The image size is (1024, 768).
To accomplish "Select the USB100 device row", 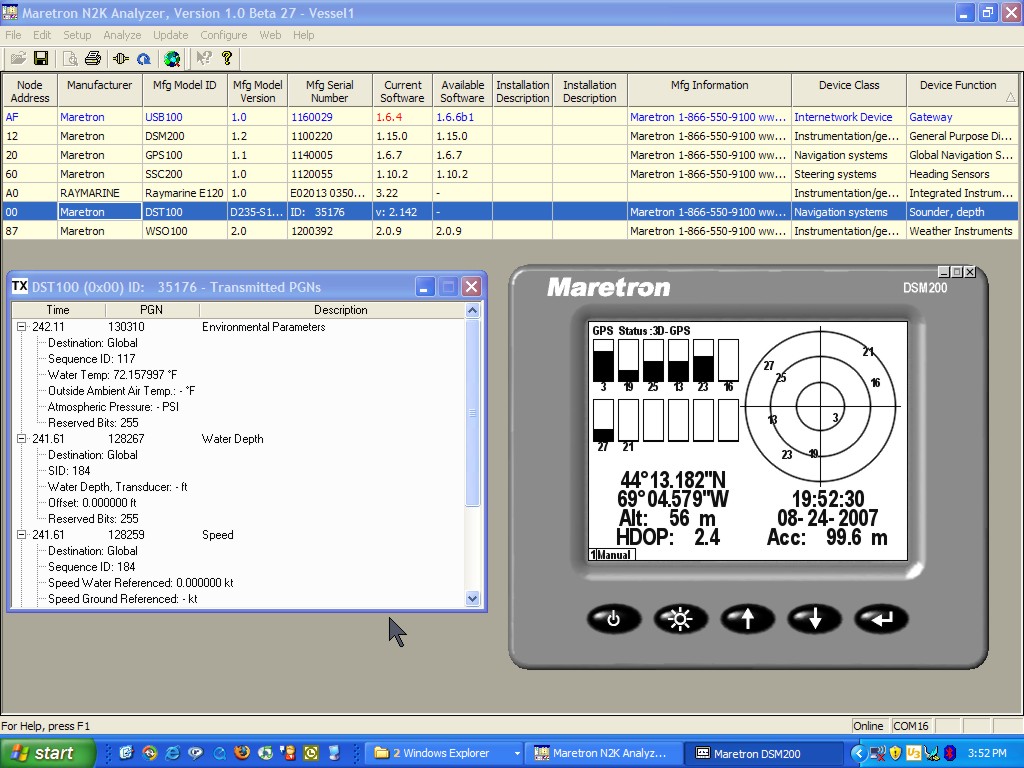I will coord(510,117).
